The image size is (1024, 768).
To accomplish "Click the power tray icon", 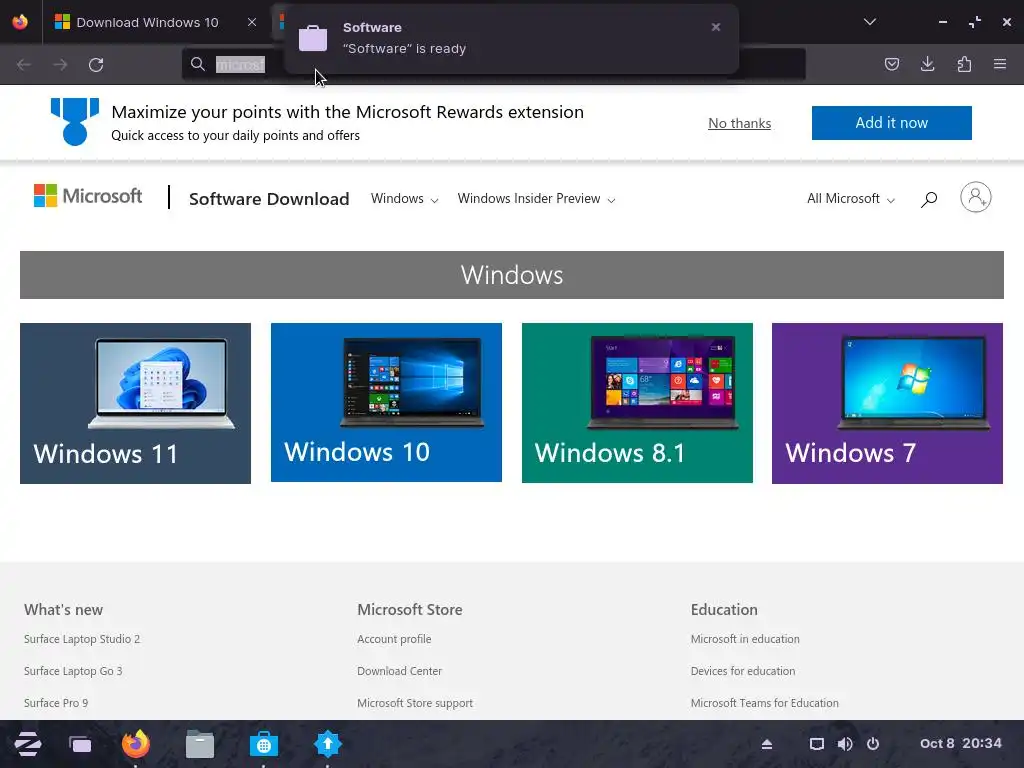I will coord(872,744).
